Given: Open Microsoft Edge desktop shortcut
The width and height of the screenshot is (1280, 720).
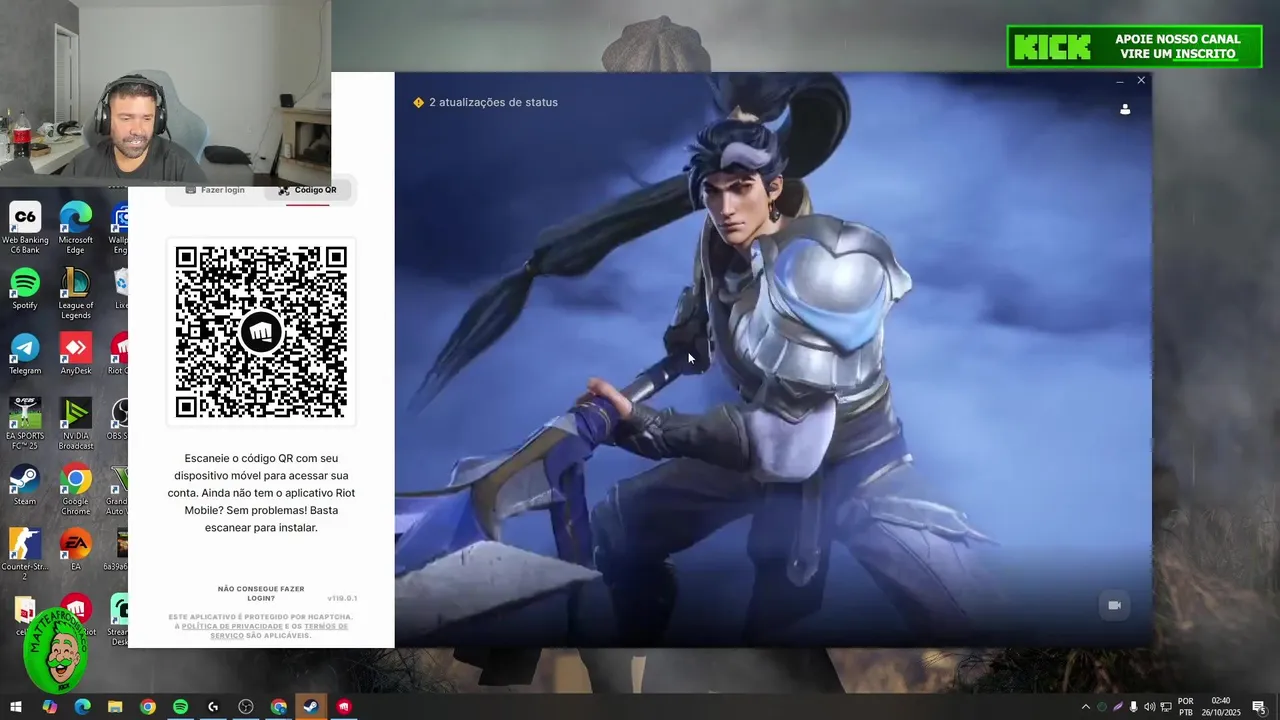Looking at the screenshot, I should (x=75, y=228).
